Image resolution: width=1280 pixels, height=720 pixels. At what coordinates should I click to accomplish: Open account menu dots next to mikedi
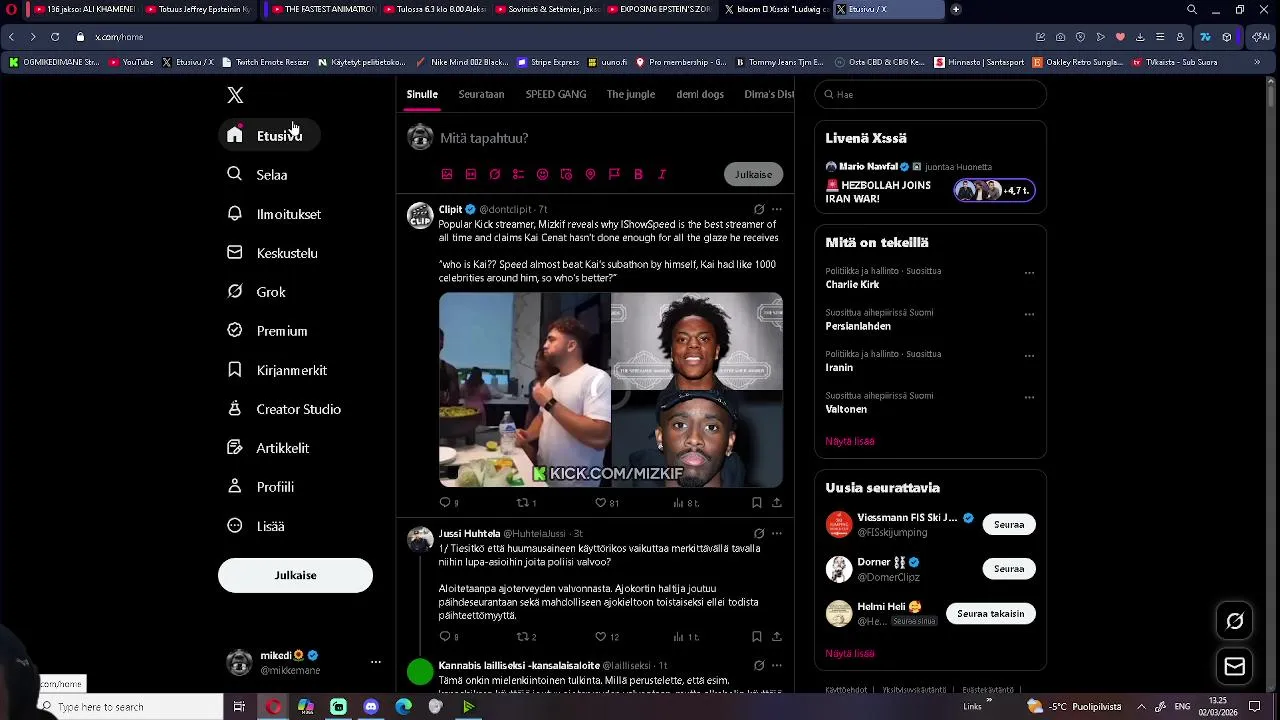coord(376,662)
